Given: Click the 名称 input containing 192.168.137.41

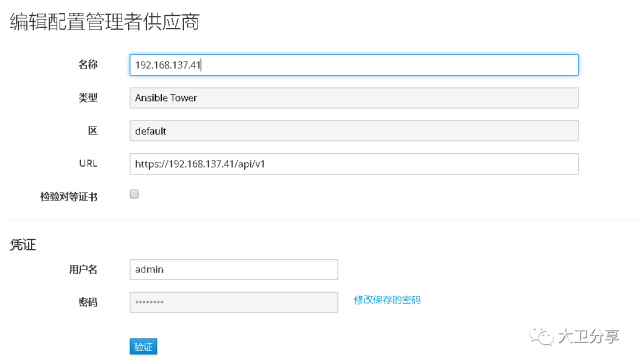Looking at the screenshot, I should coord(354,65).
